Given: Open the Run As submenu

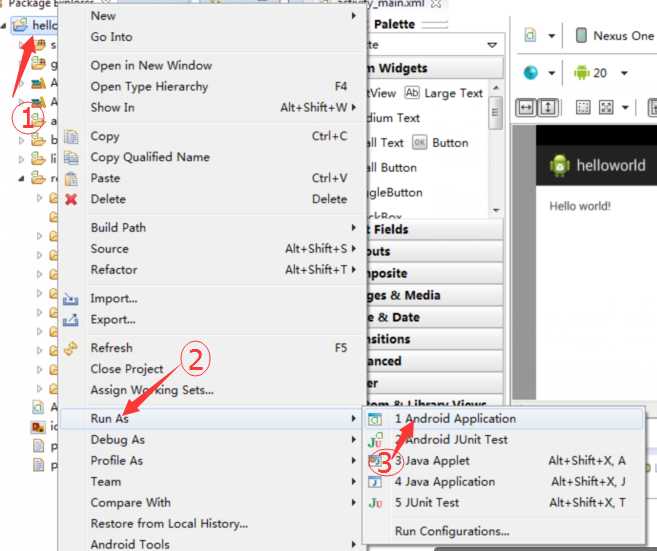Looking at the screenshot, I should coord(212,419).
